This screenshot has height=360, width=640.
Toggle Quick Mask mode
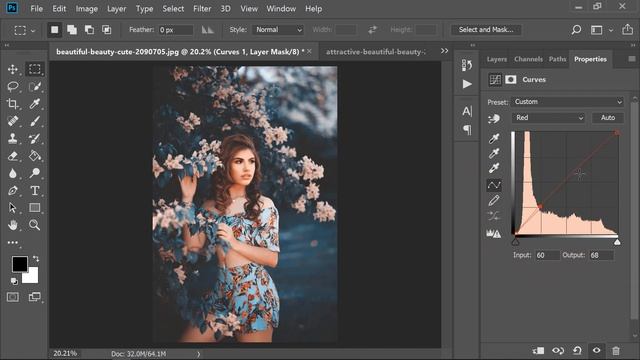coord(13,297)
